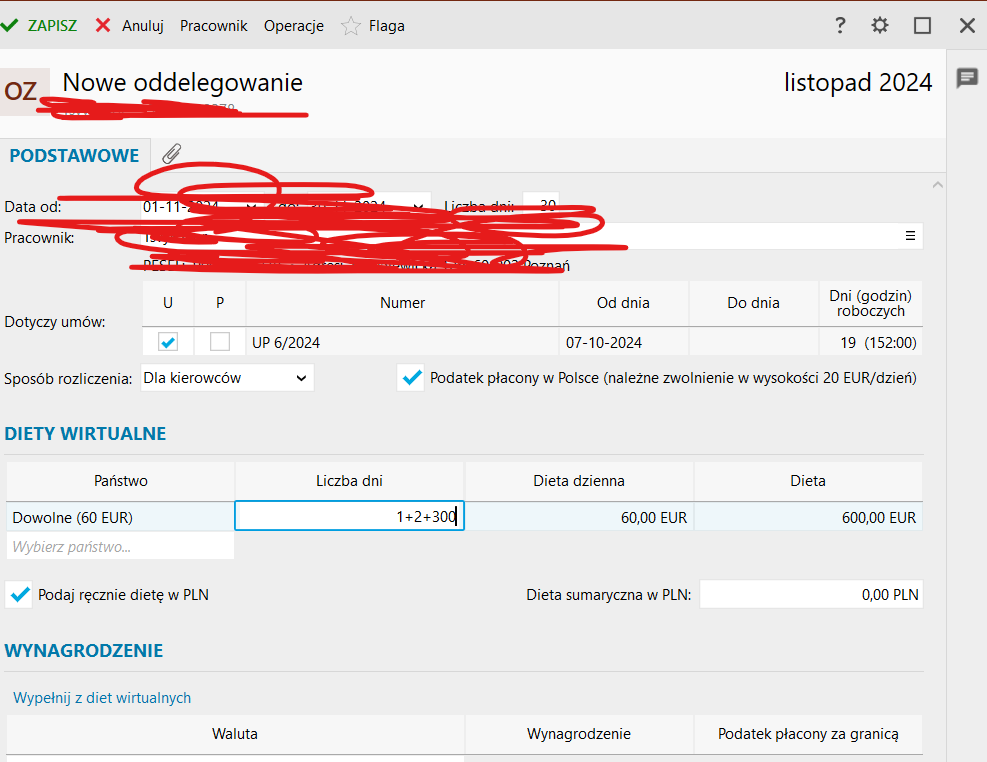Open the Wybierz państwo country selector
This screenshot has height=762, width=987.
click(120, 547)
